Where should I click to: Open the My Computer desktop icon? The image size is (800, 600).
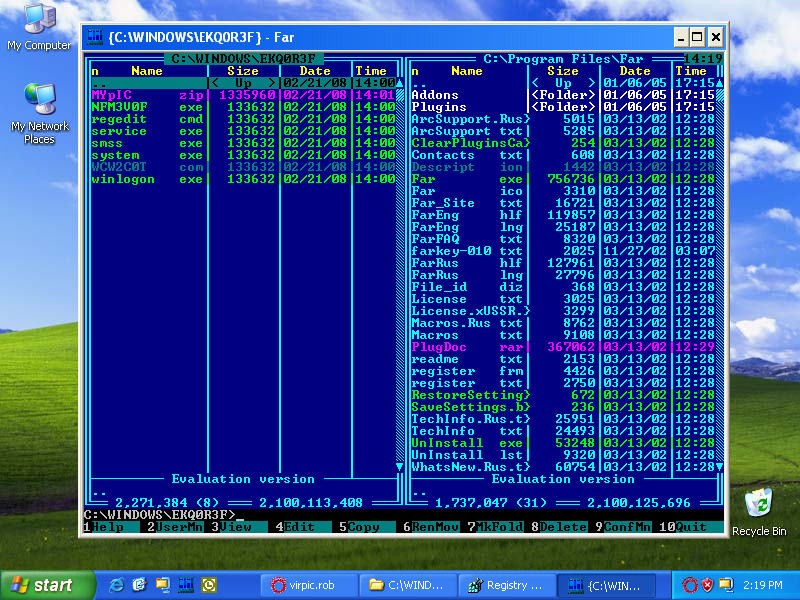click(39, 28)
